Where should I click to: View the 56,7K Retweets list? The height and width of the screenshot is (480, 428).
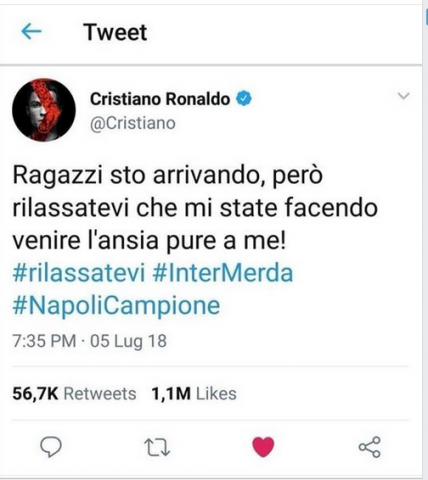tap(74, 394)
